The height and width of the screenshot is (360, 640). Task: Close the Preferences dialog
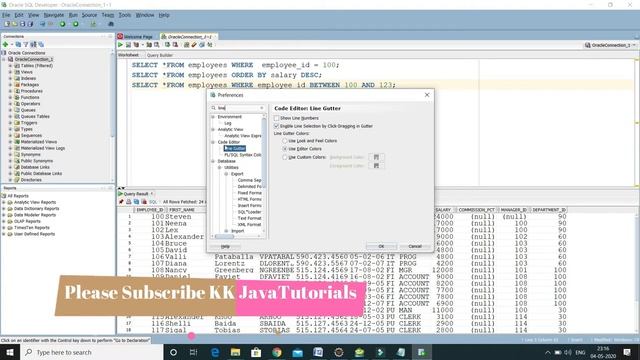click(x=427, y=95)
